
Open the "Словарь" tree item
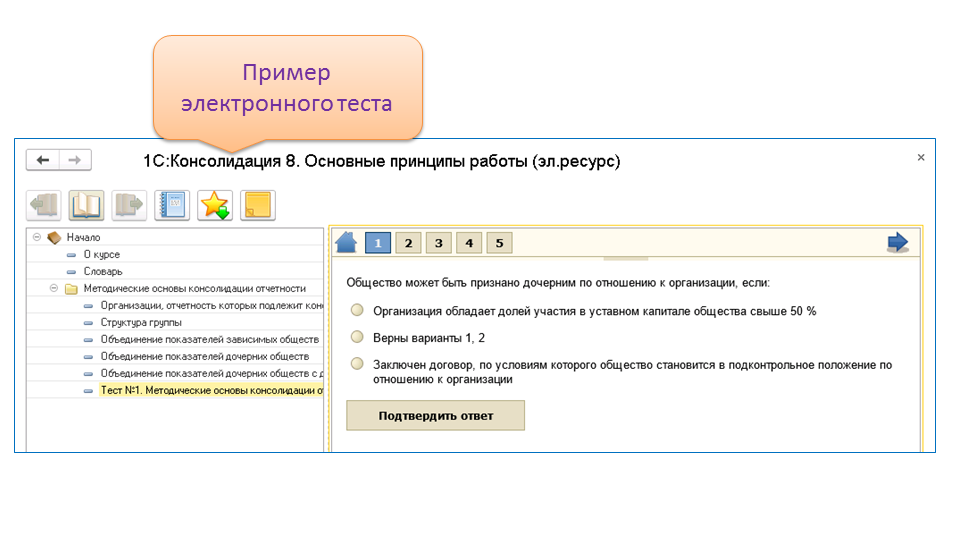pos(103,271)
